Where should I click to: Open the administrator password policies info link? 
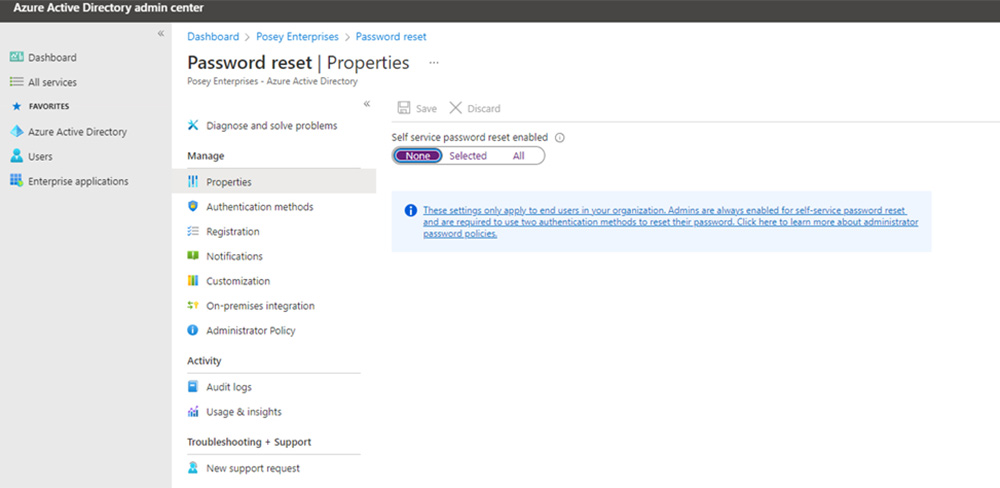pyautogui.click(x=670, y=222)
